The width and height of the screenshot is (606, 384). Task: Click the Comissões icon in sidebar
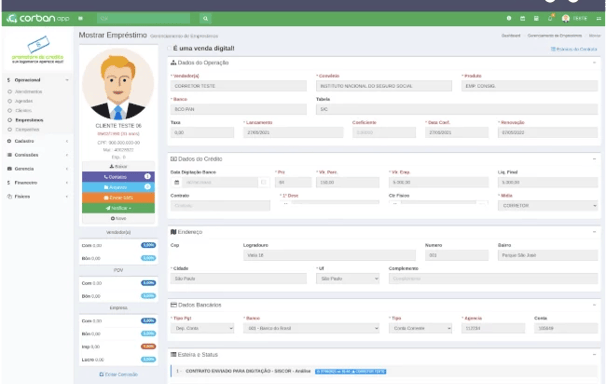coord(9,155)
